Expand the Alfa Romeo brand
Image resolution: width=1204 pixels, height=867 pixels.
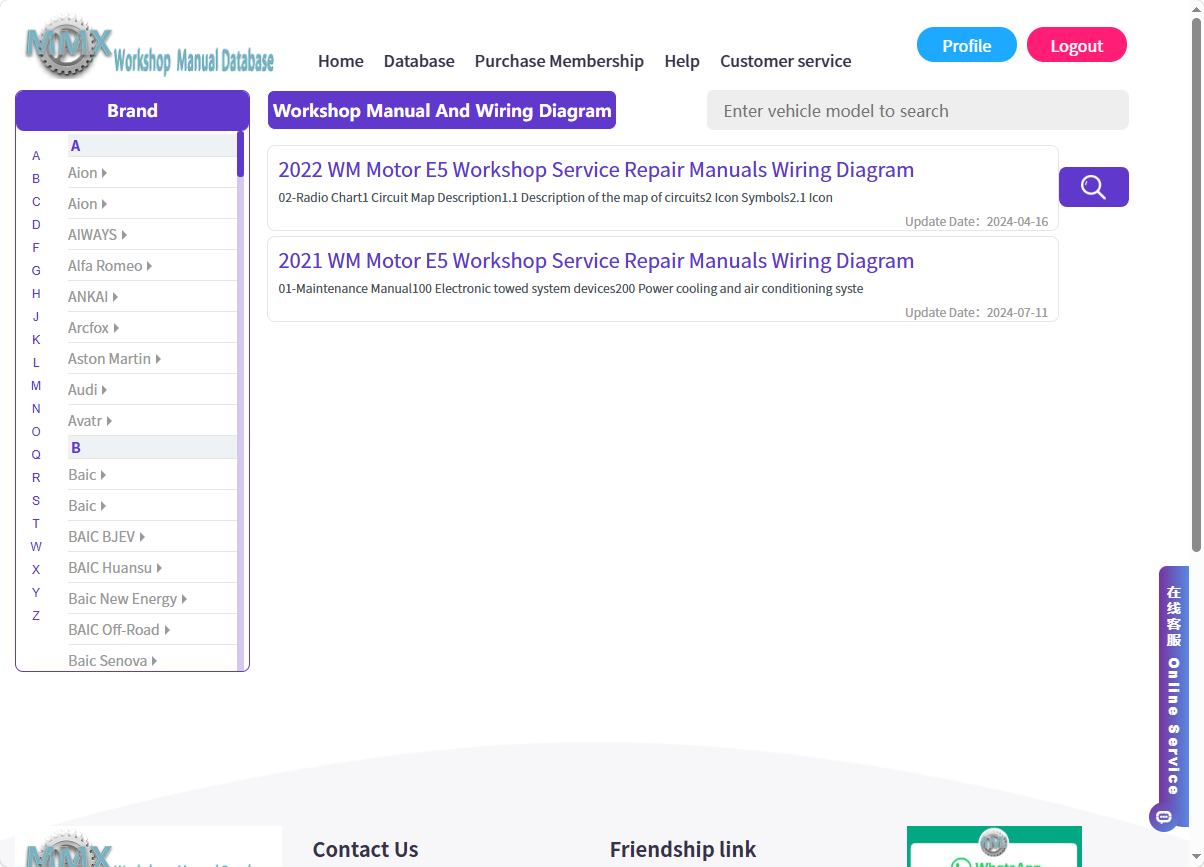click(110, 266)
